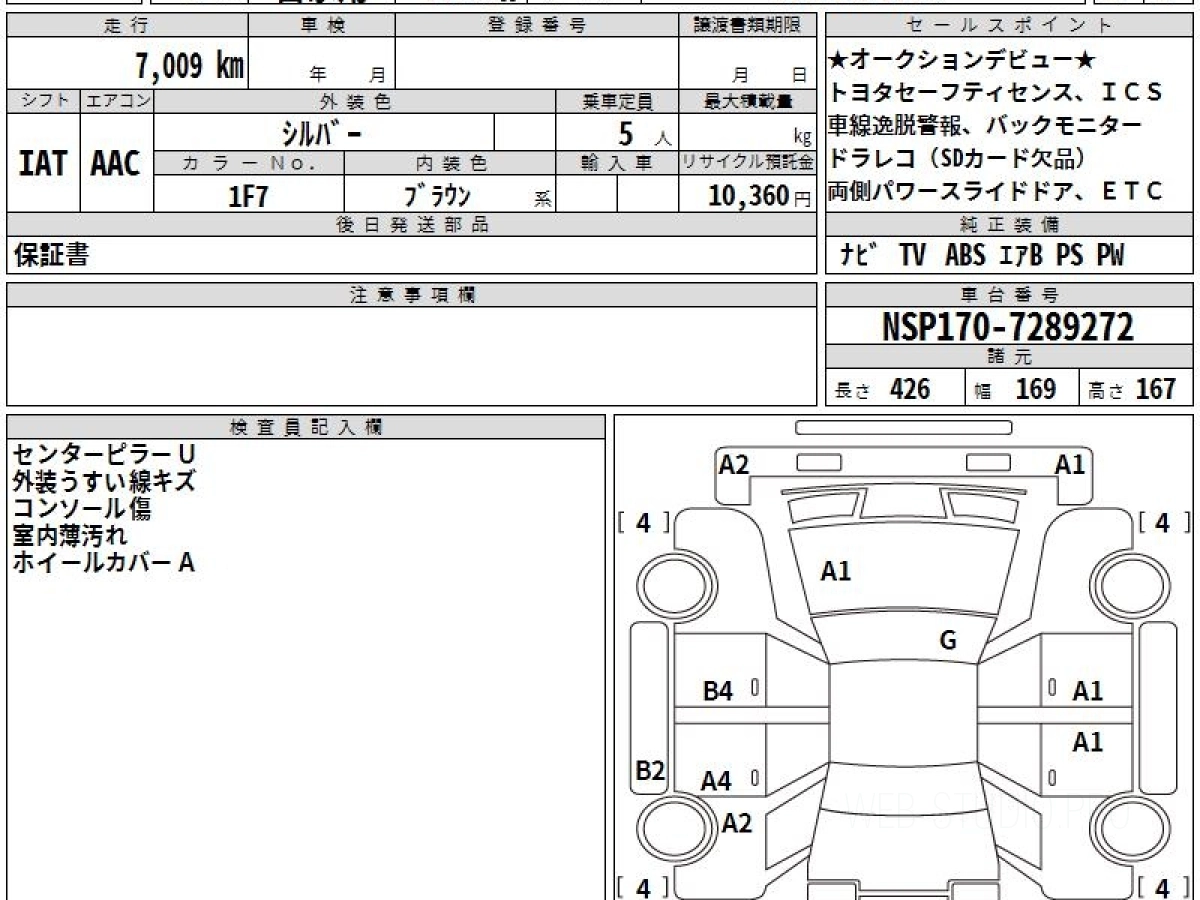Select the ナビ equipment entry
Image resolution: width=1200 pixels, height=900 pixels.
click(860, 256)
